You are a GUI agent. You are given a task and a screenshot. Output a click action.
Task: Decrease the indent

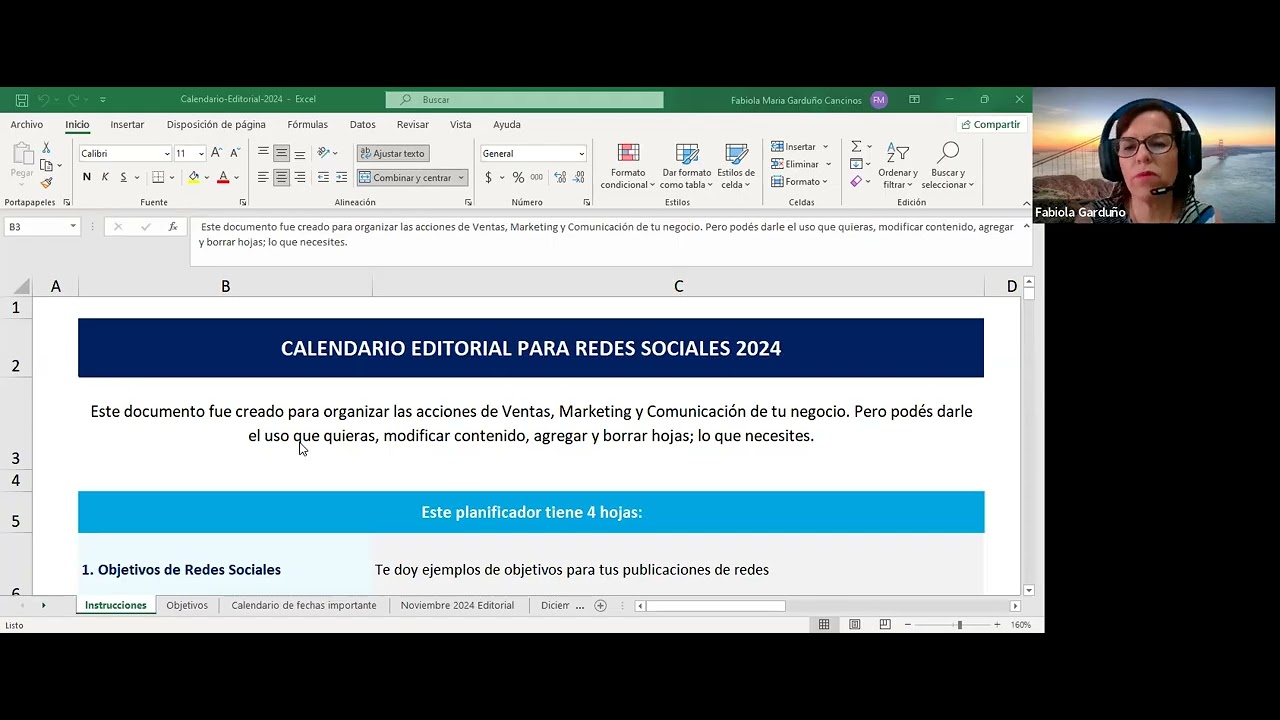coord(323,177)
